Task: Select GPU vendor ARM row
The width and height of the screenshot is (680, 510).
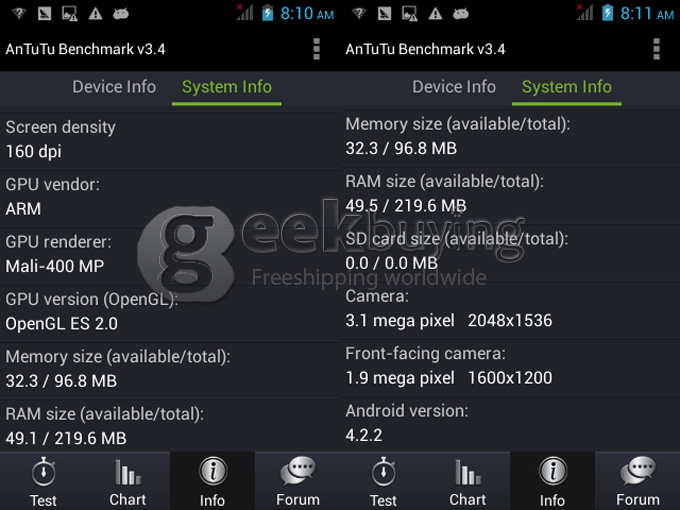Action: (x=170, y=197)
